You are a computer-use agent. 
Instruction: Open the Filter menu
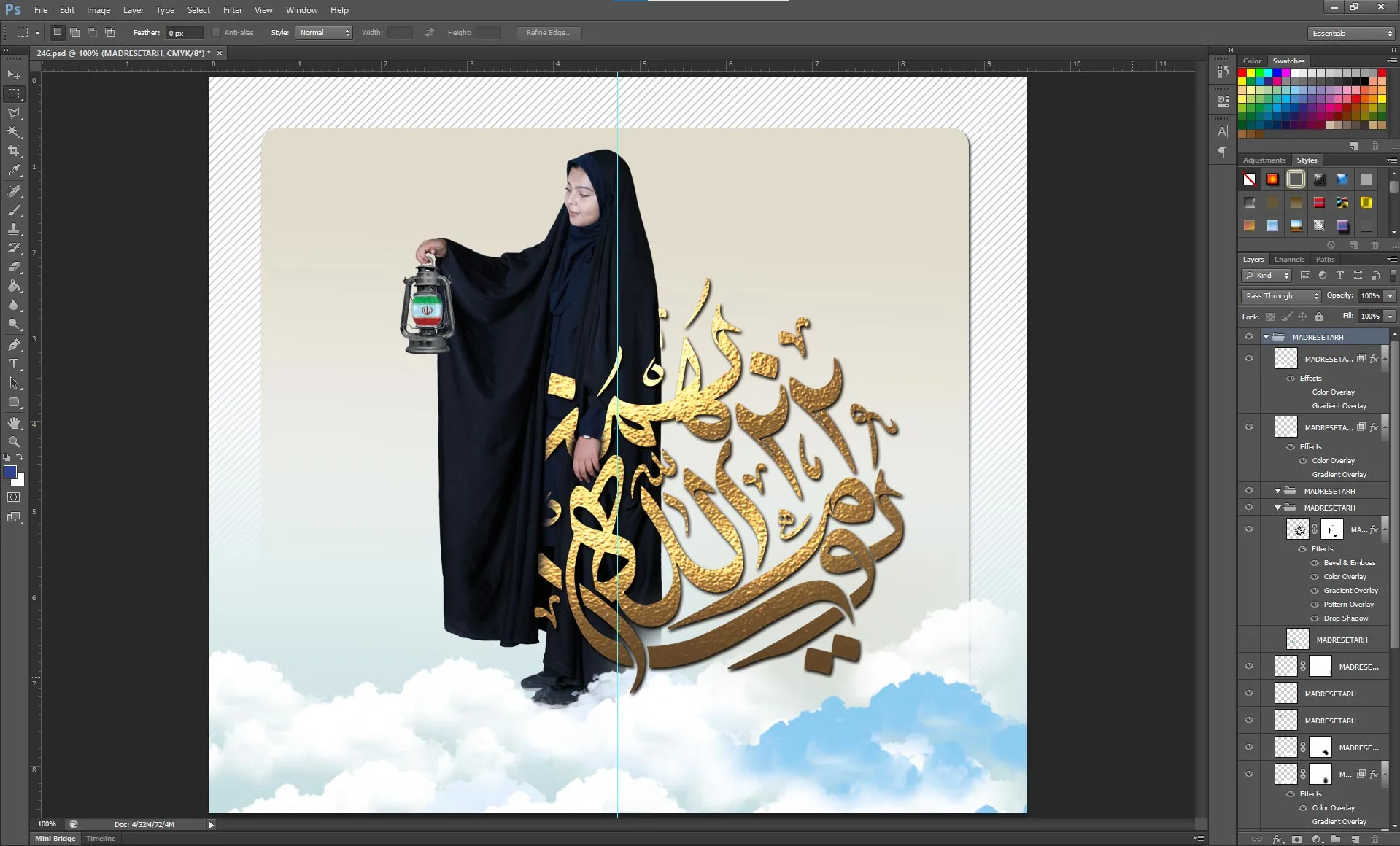[233, 10]
